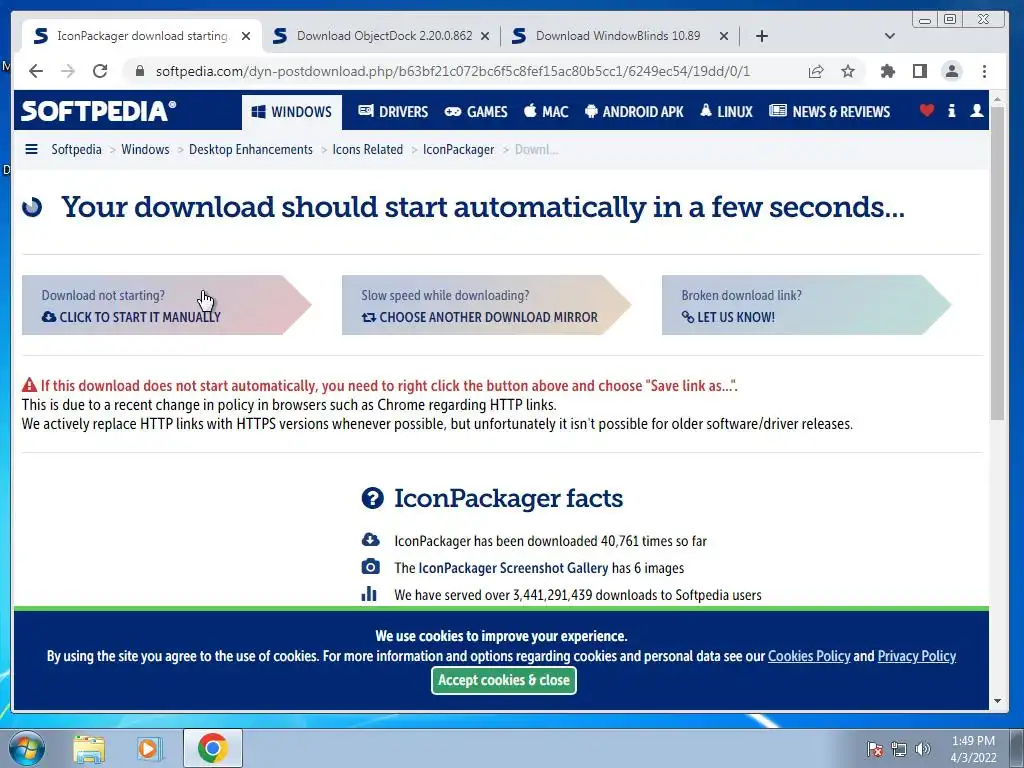Click the info 'i' icon in header
Image resolution: width=1024 pixels, height=768 pixels.
point(952,110)
